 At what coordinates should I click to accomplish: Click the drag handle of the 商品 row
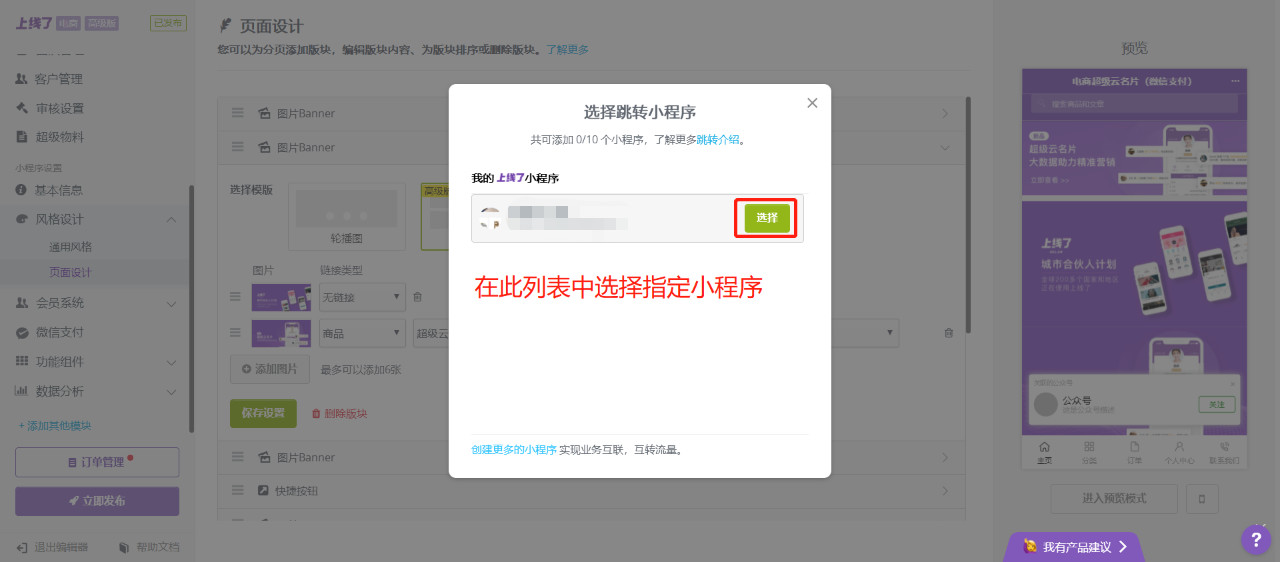(x=236, y=333)
